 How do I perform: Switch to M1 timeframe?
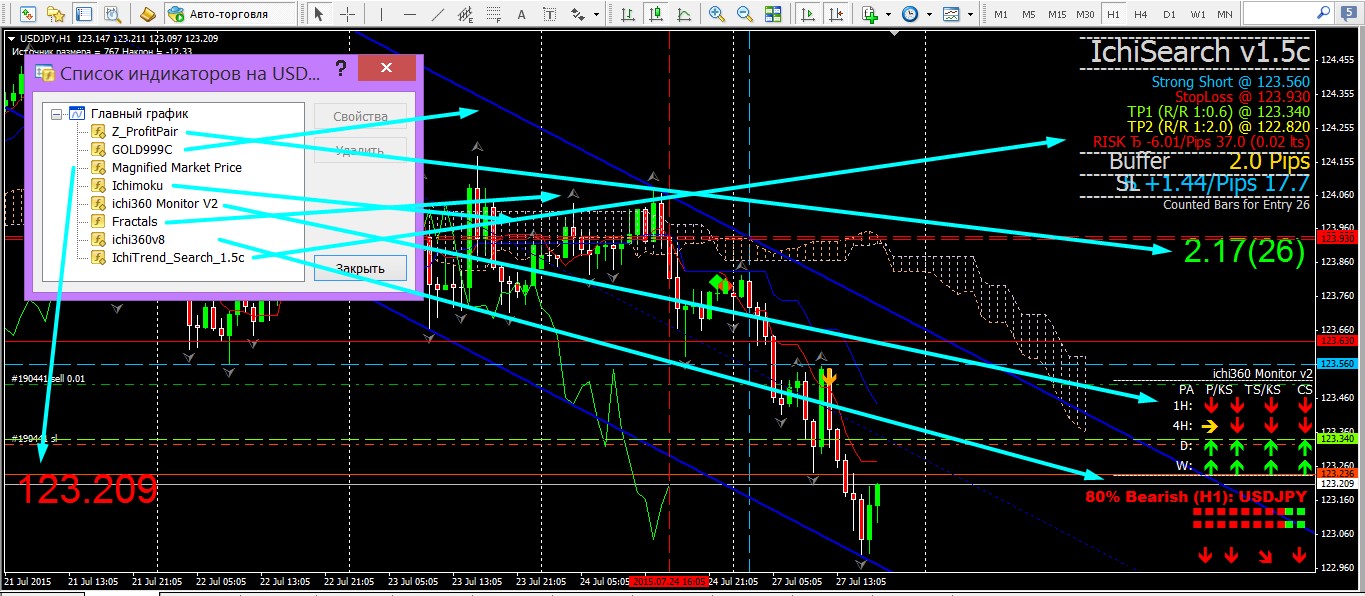click(1001, 14)
